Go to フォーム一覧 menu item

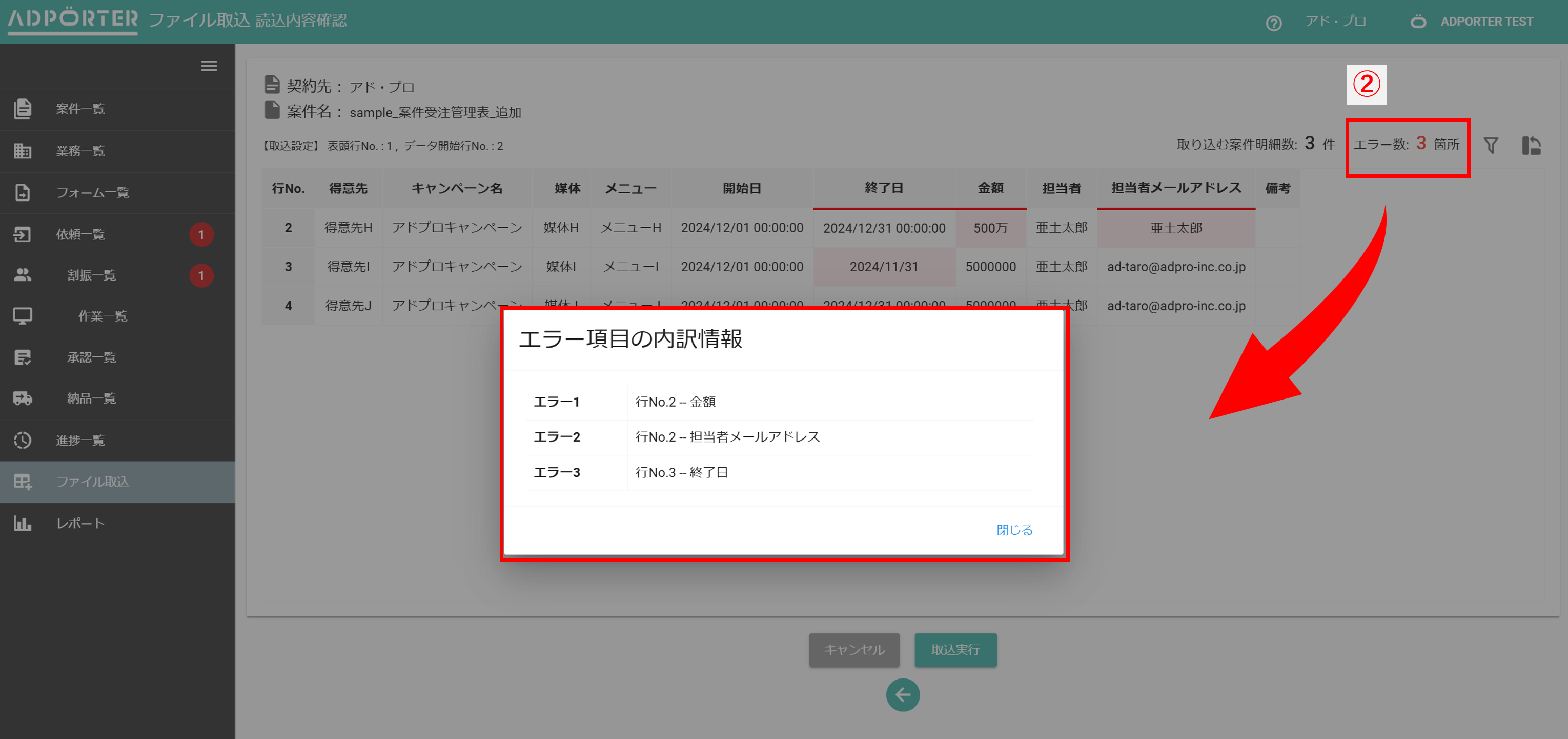[x=117, y=193]
